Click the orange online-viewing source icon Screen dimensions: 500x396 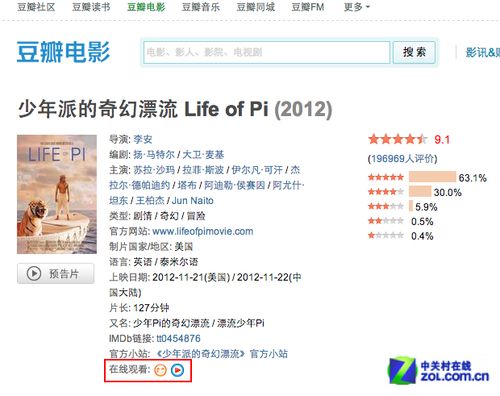point(160,370)
